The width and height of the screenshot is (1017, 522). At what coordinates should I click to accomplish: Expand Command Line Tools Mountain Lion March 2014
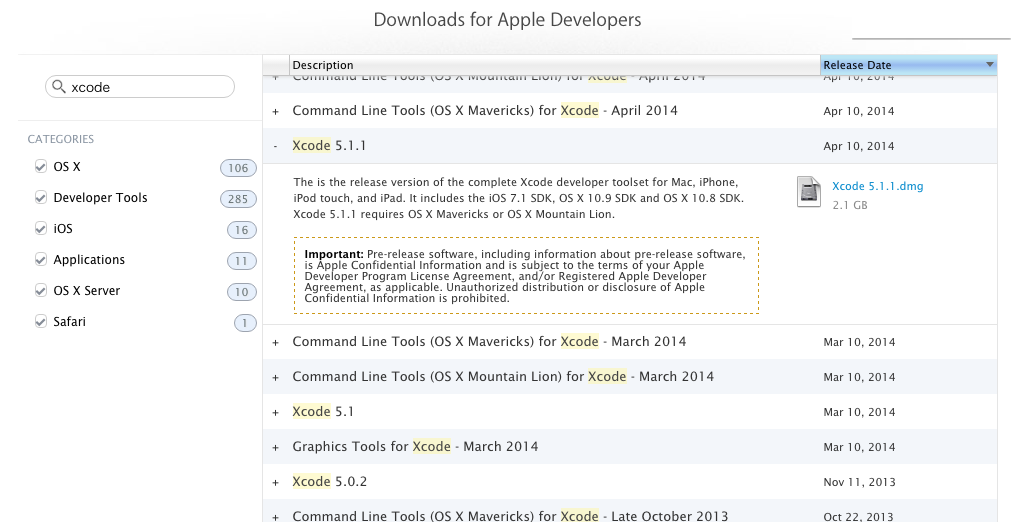(x=276, y=377)
